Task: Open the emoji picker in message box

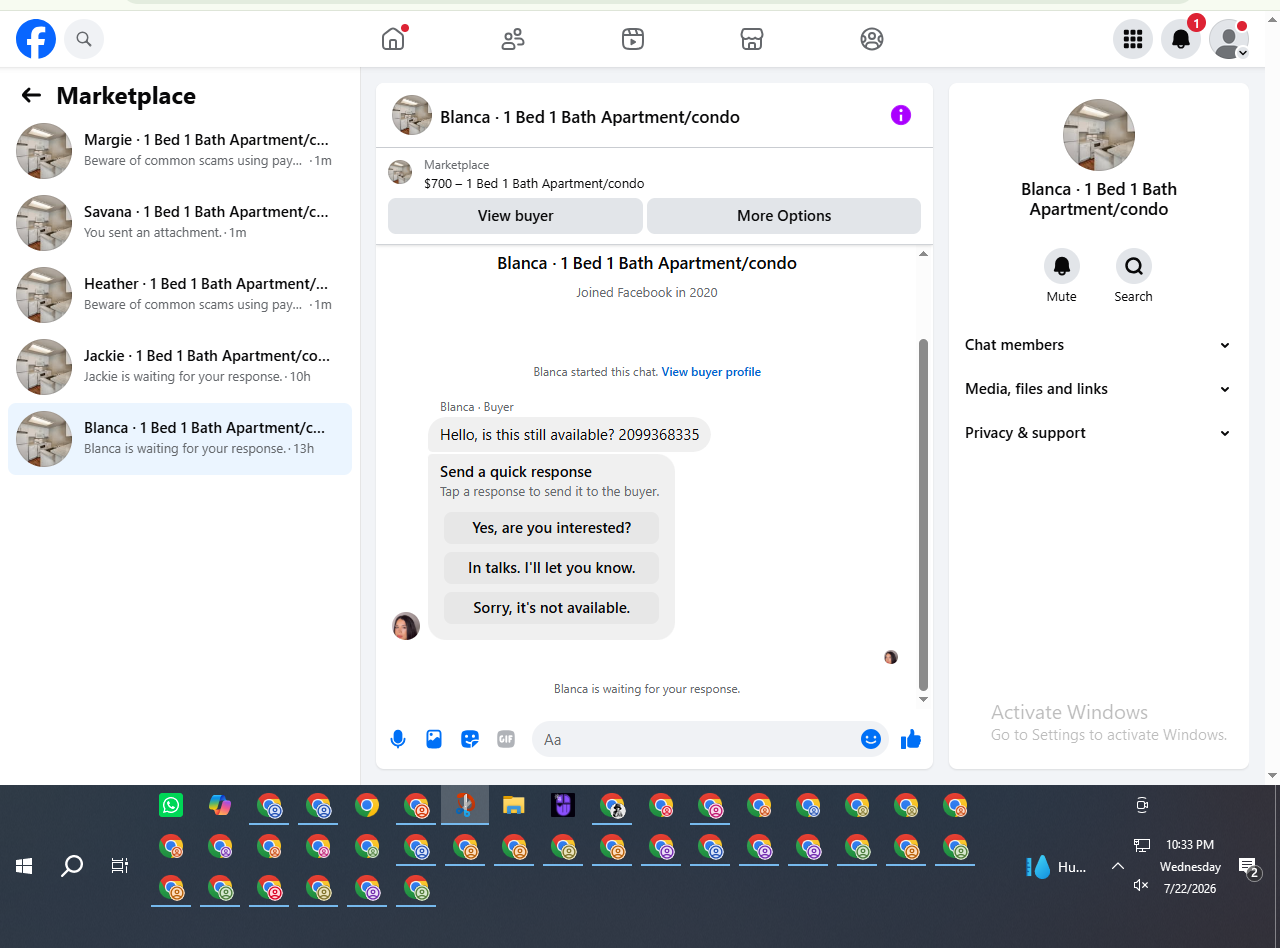Action: click(871, 739)
